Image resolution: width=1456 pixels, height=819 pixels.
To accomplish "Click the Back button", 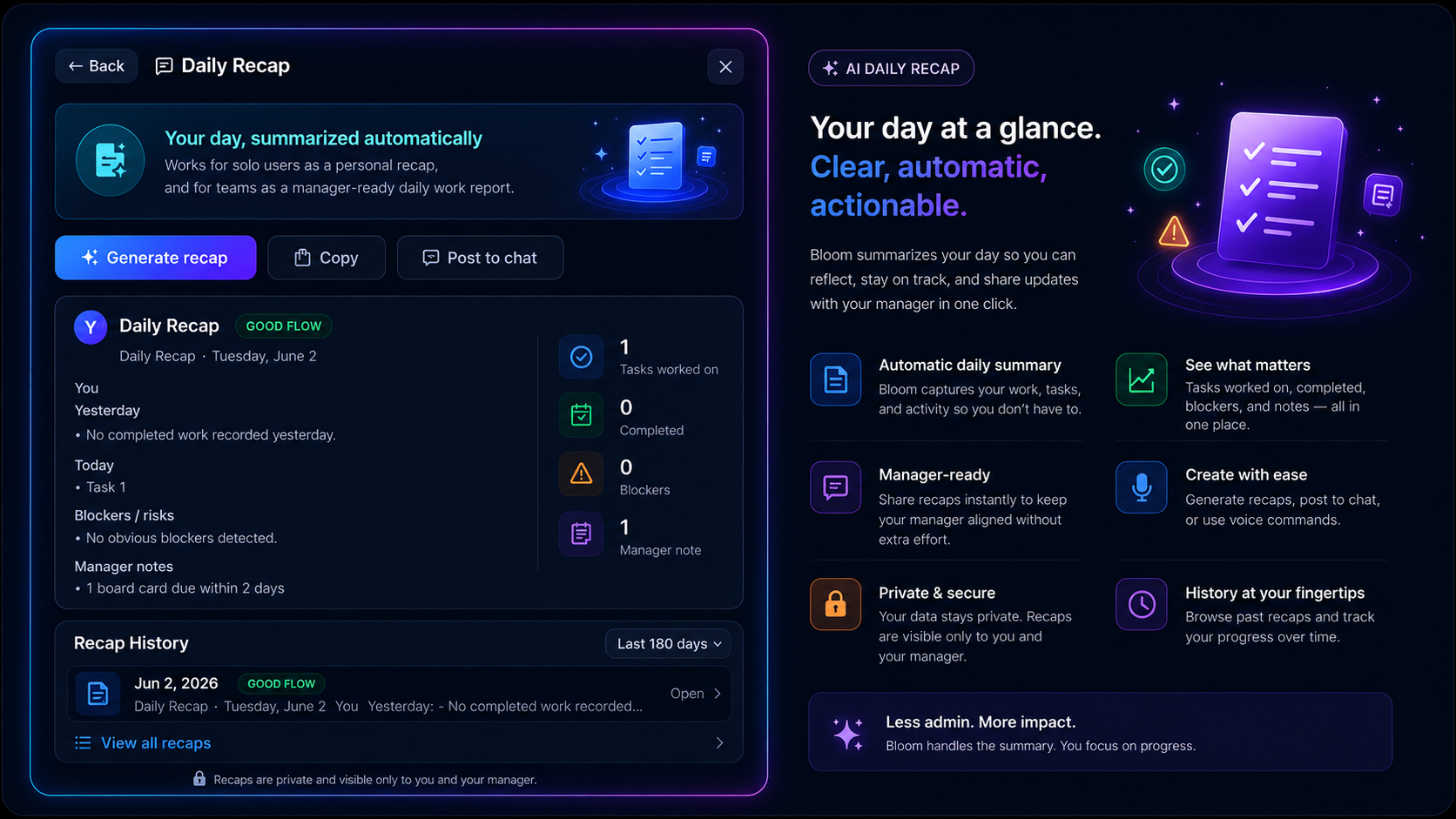I will (97, 66).
